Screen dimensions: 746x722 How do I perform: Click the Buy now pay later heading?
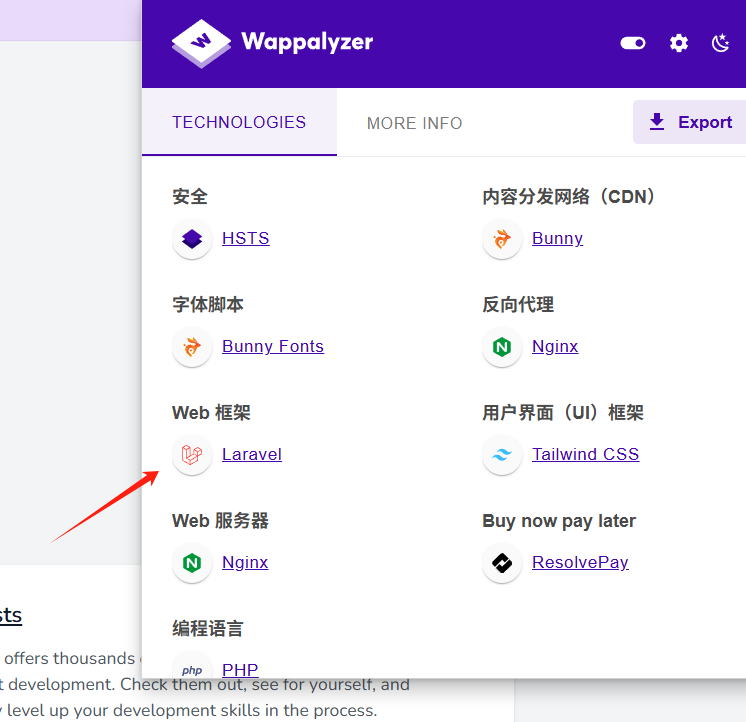point(559,521)
